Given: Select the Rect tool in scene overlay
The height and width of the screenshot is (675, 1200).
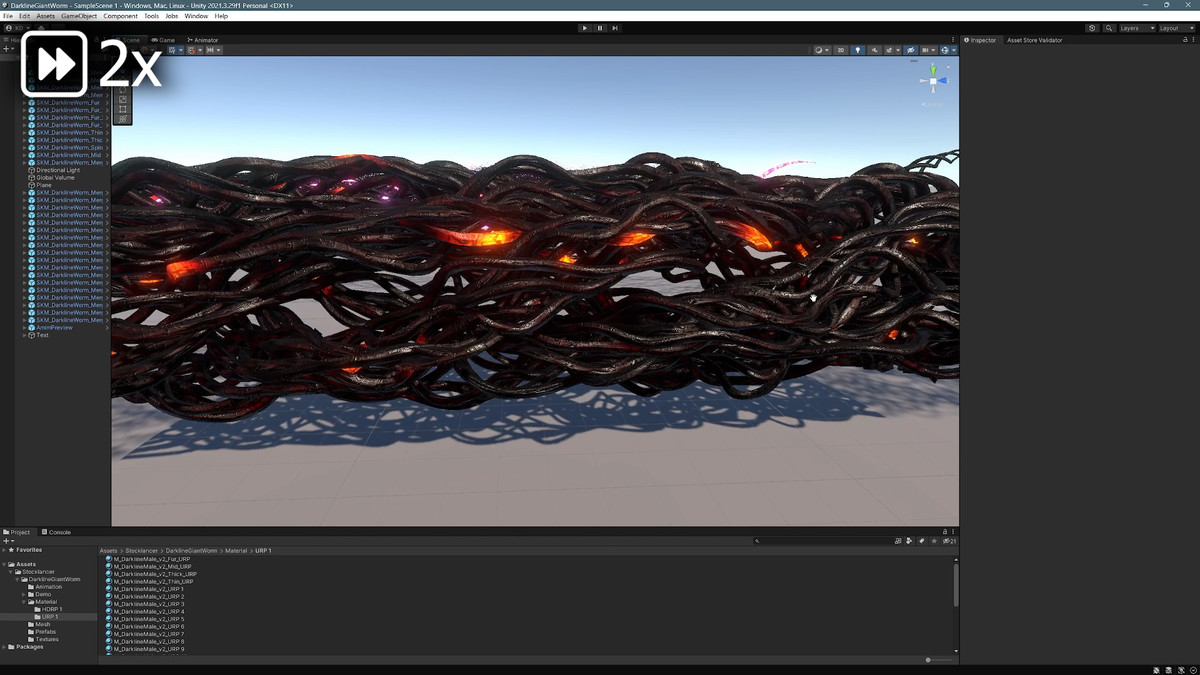Looking at the screenshot, I should (x=123, y=109).
